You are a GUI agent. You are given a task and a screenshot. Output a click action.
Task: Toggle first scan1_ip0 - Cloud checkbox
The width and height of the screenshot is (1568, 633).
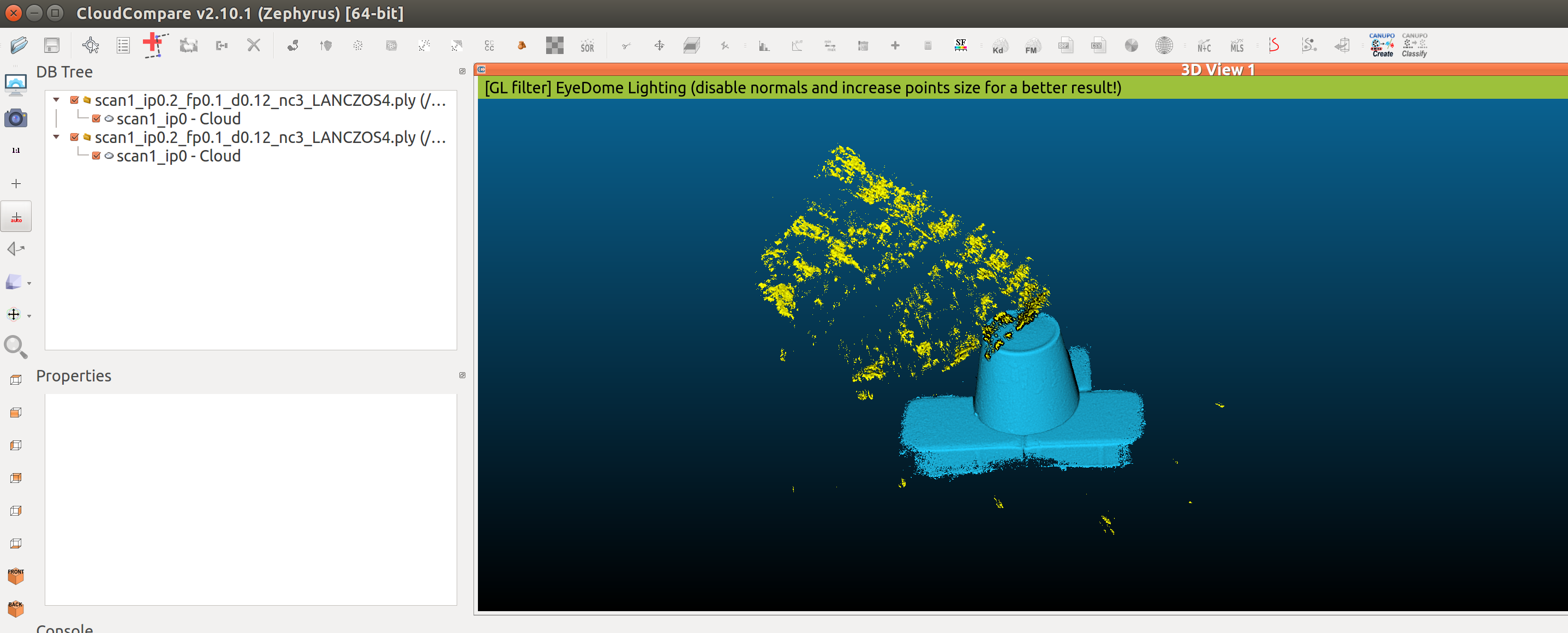(x=96, y=119)
